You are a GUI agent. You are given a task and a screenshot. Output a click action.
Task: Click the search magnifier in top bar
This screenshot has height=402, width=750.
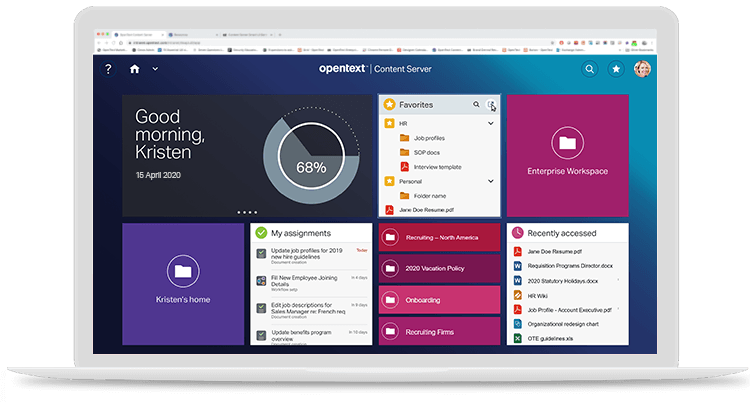point(590,69)
